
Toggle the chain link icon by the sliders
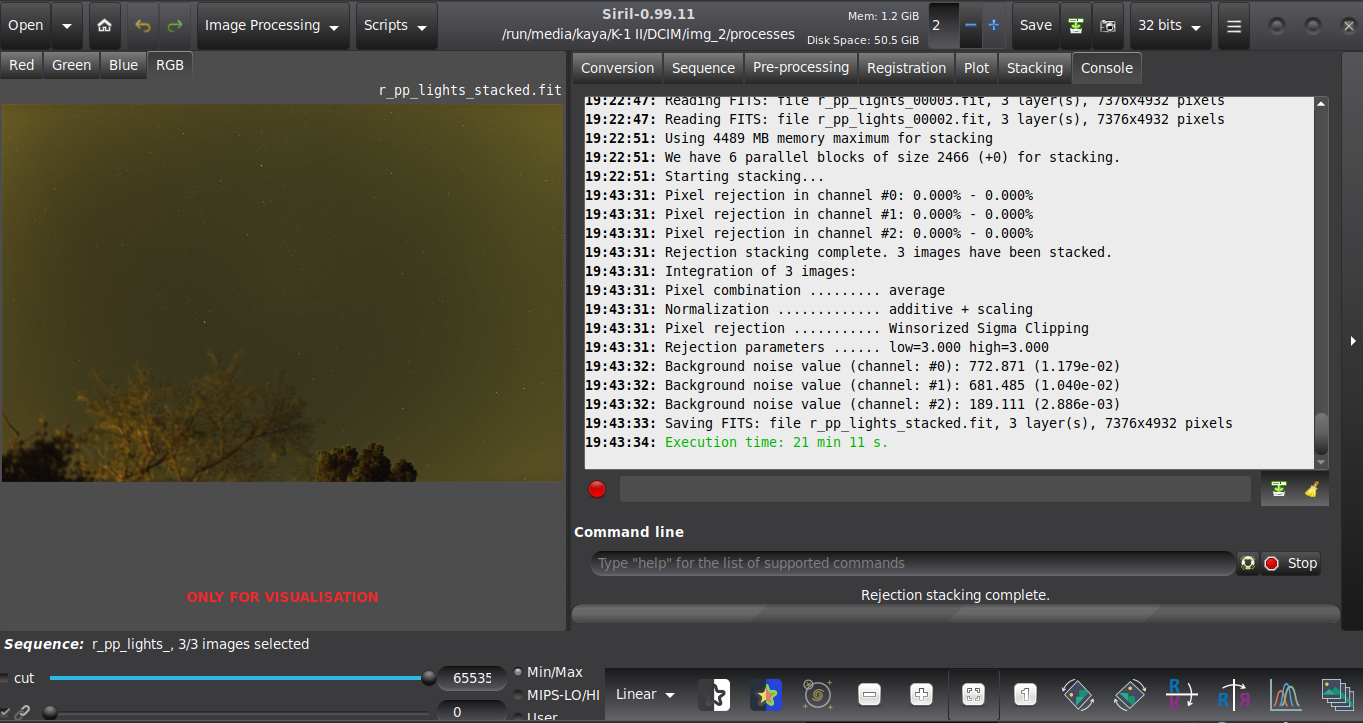[22, 712]
